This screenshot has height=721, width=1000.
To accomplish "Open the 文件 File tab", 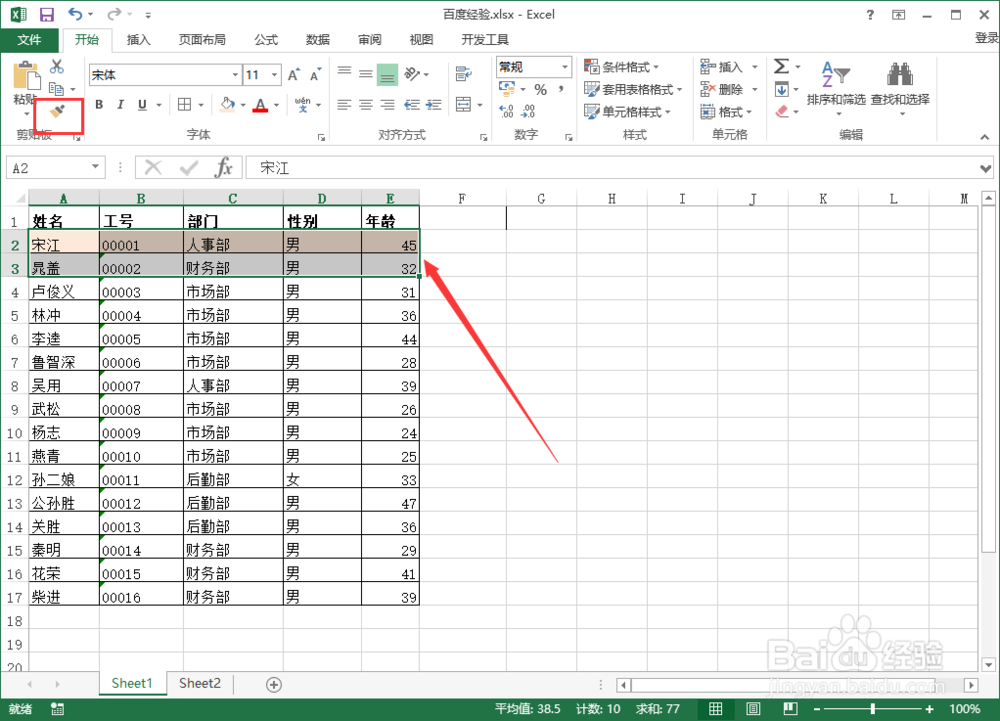I will [29, 40].
